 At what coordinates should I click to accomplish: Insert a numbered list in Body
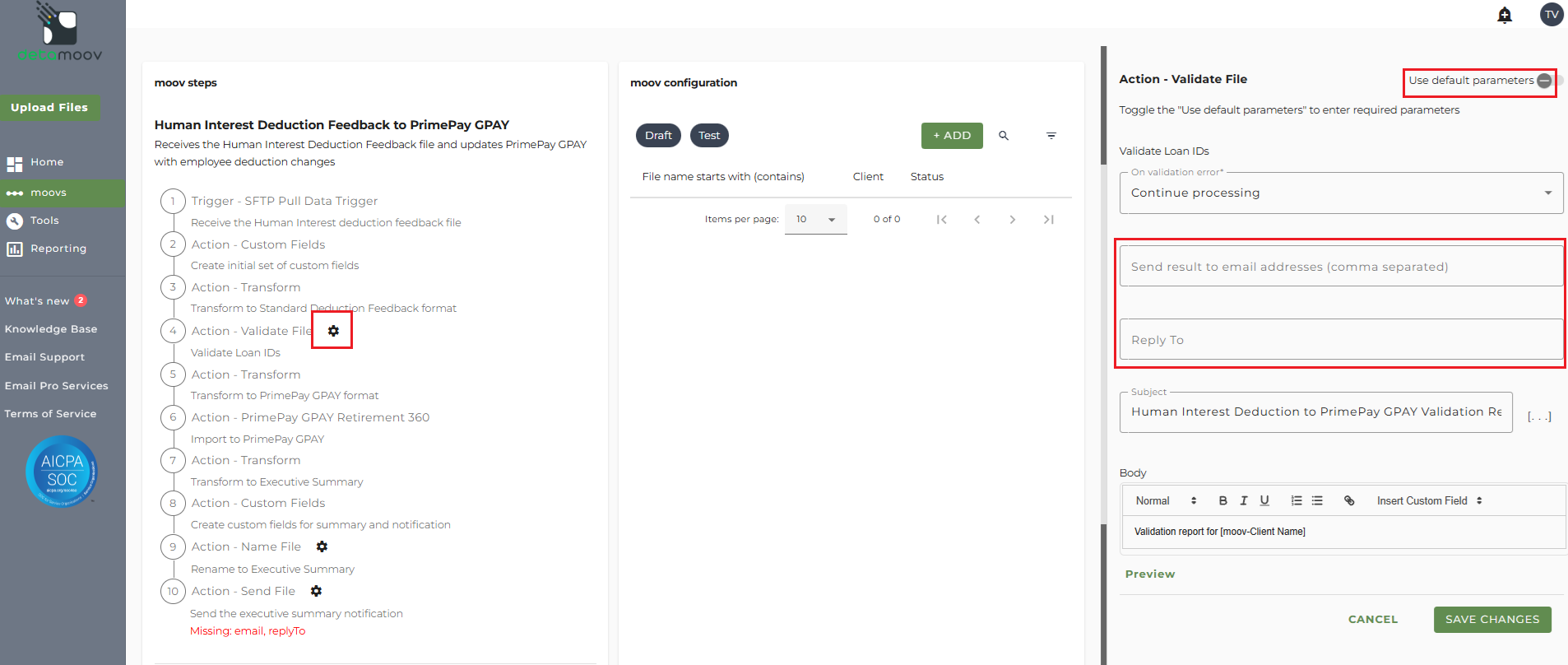coord(1297,500)
